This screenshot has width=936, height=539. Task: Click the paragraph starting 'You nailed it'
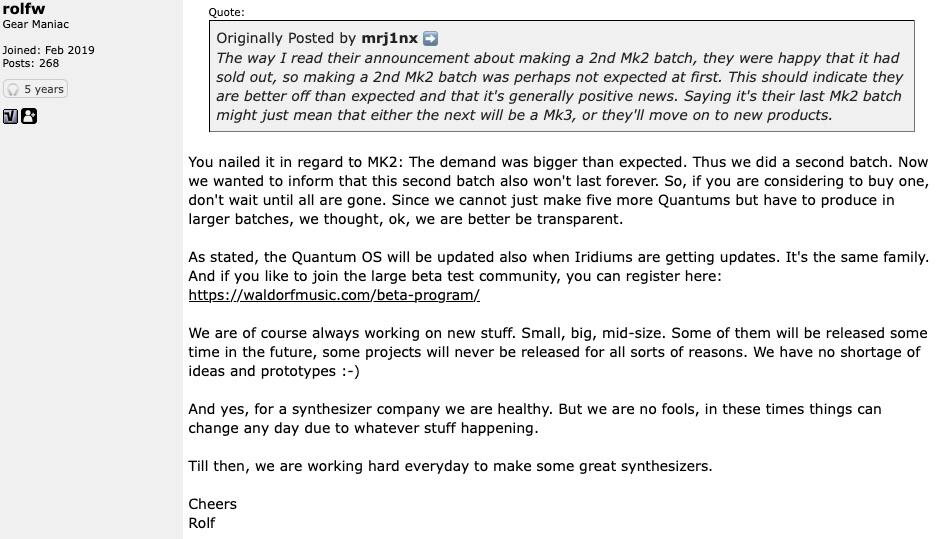(x=558, y=190)
